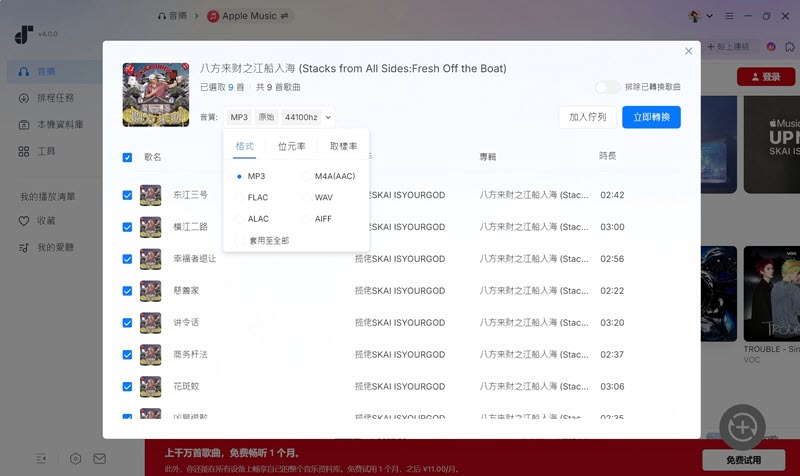Uncheck the 讲令话 song checkbox

click(x=127, y=323)
